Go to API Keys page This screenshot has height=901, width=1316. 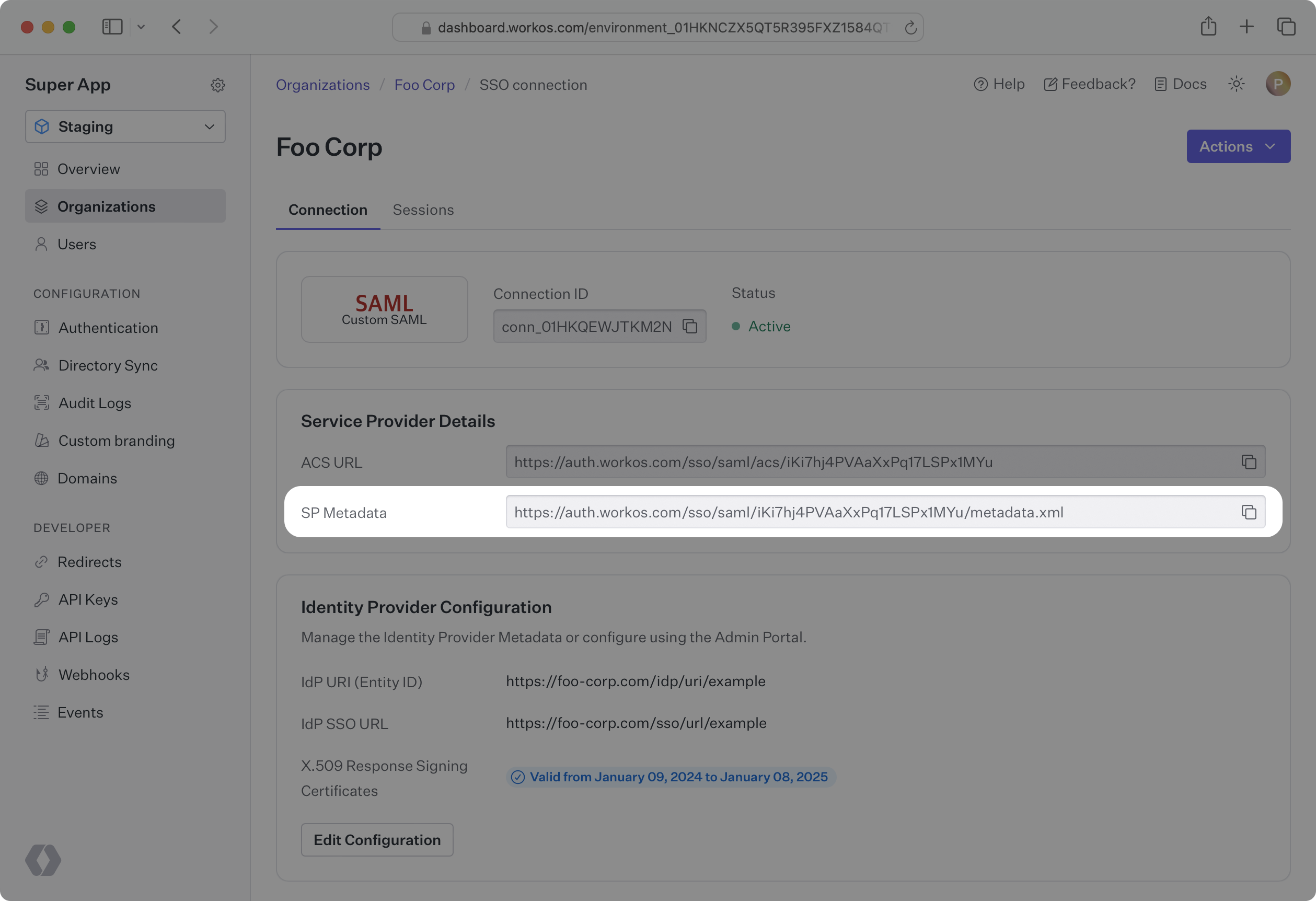point(88,599)
